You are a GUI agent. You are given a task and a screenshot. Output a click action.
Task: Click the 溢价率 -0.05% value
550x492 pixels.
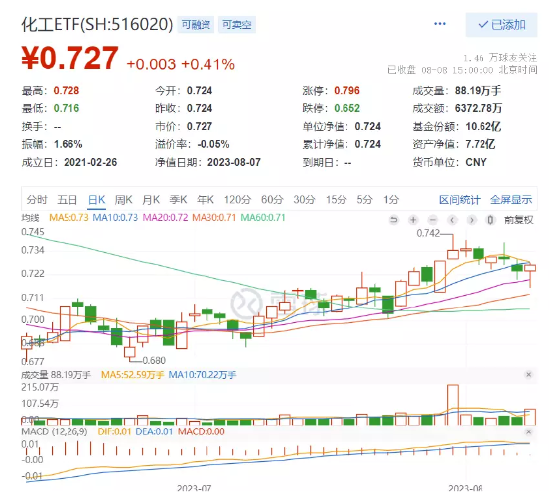(x=213, y=144)
